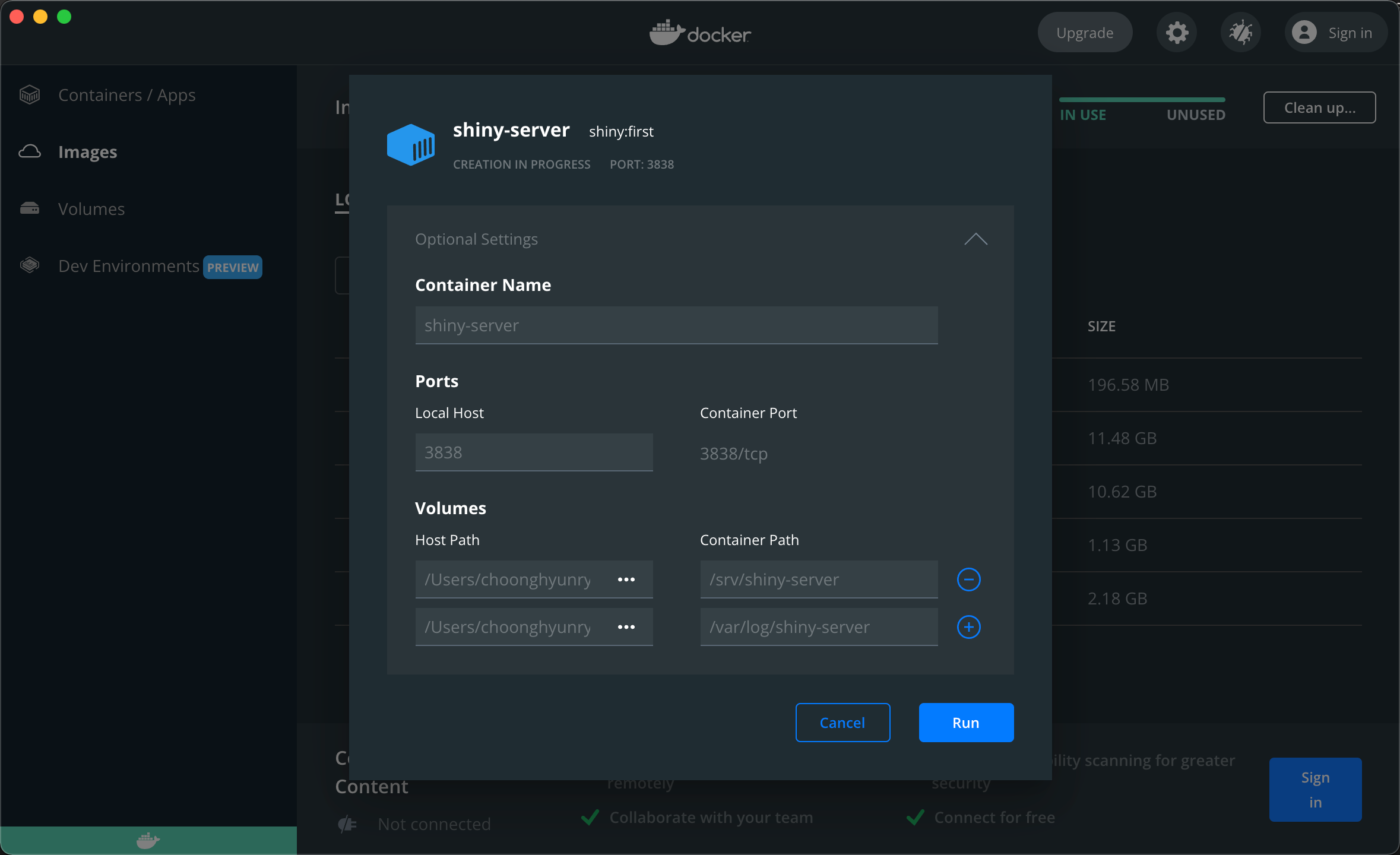This screenshot has width=1400, height=855.
Task: Focus the Container Name input field
Action: point(676,325)
